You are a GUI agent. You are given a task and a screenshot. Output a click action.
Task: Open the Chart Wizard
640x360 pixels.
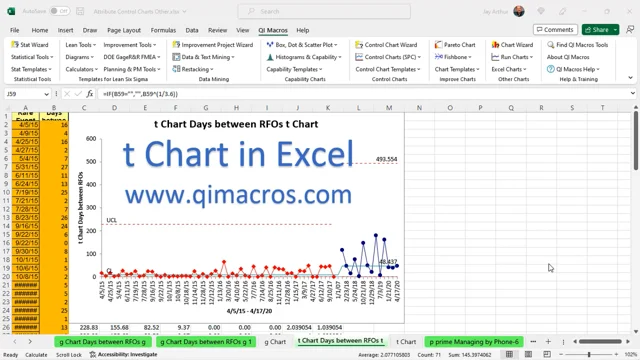pyautogui.click(x=512, y=45)
